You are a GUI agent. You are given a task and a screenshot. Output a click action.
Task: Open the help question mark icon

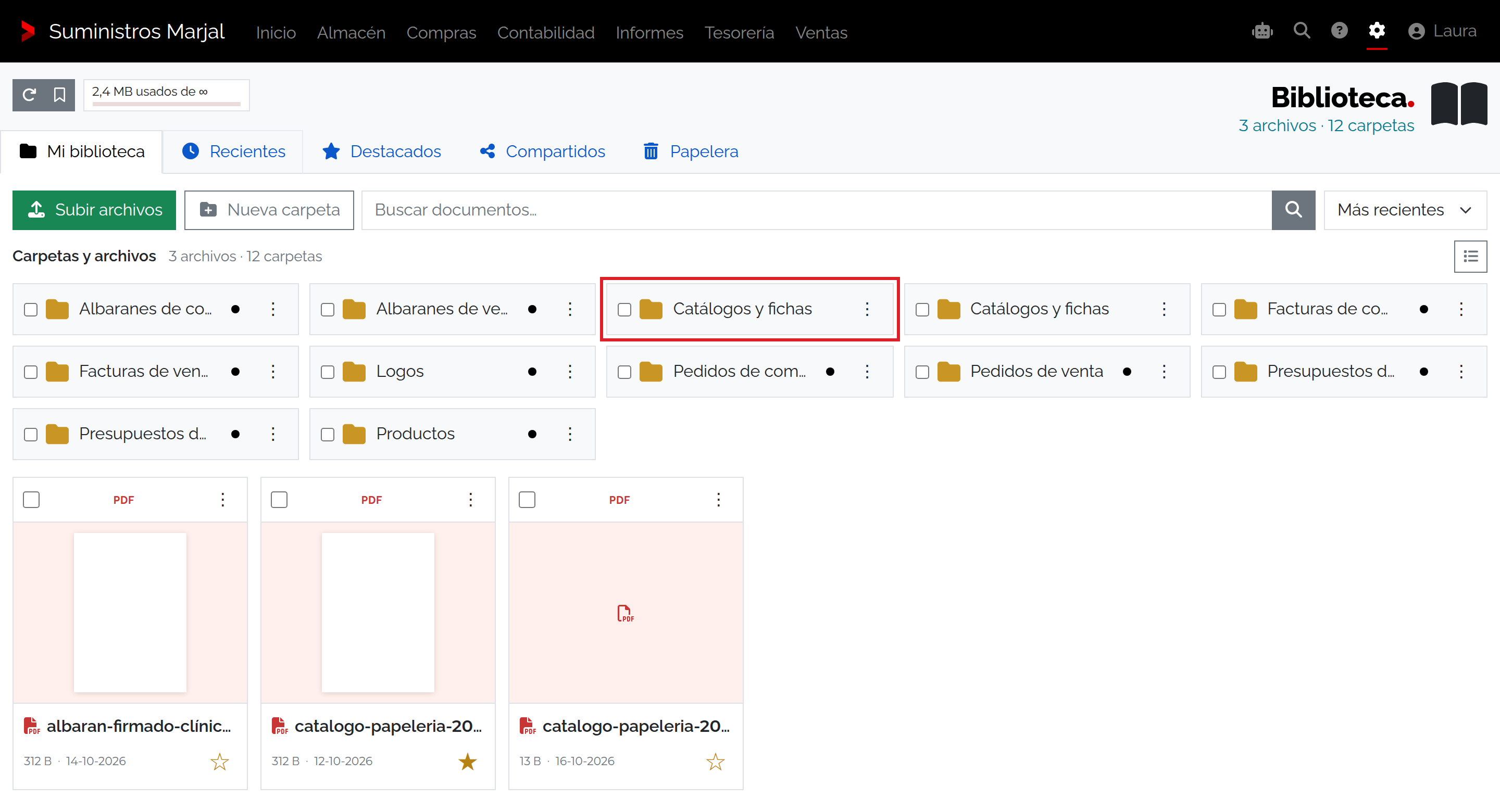1339,30
